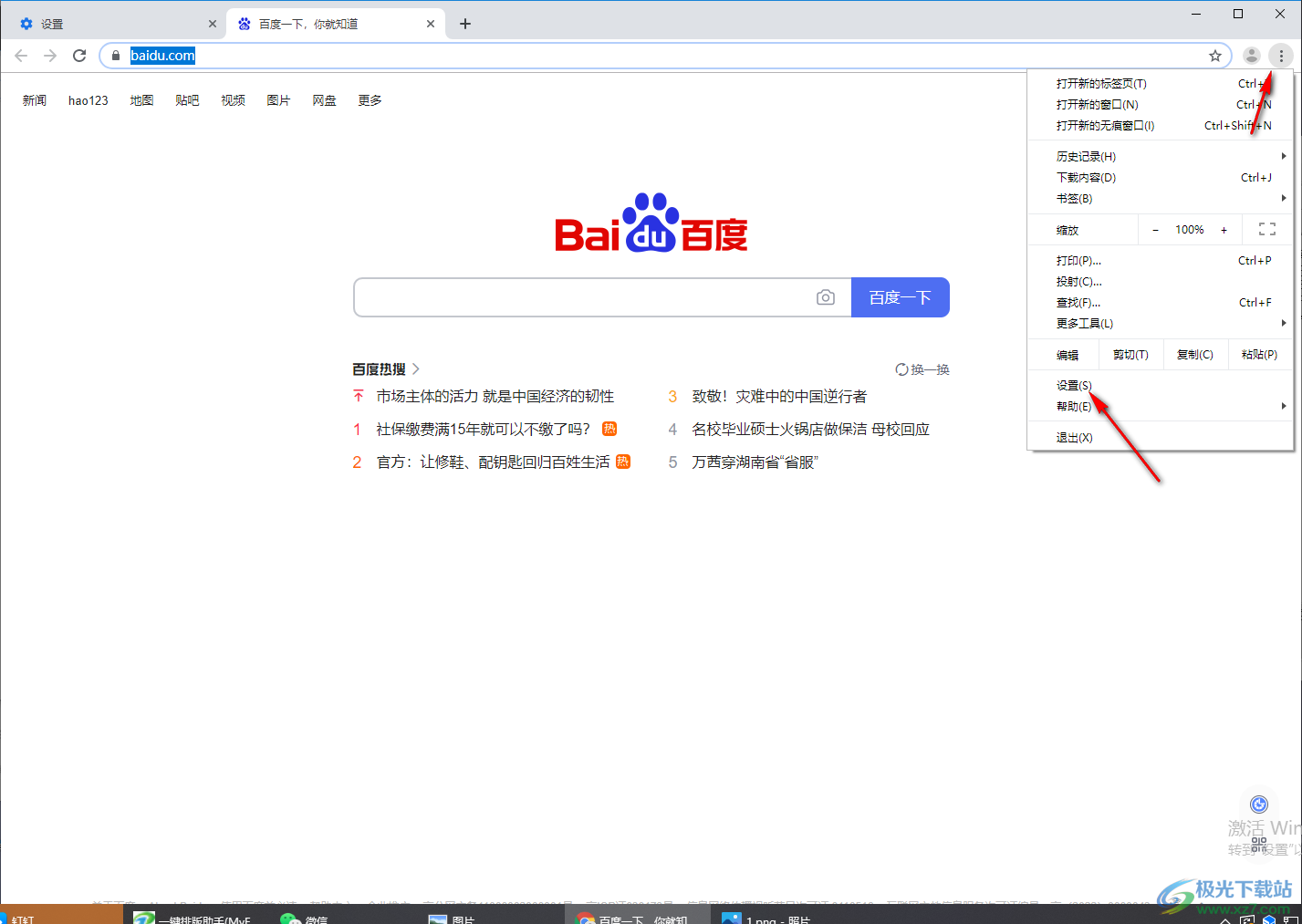Click the camera image search icon
This screenshot has height=924, width=1302.
pos(826,297)
